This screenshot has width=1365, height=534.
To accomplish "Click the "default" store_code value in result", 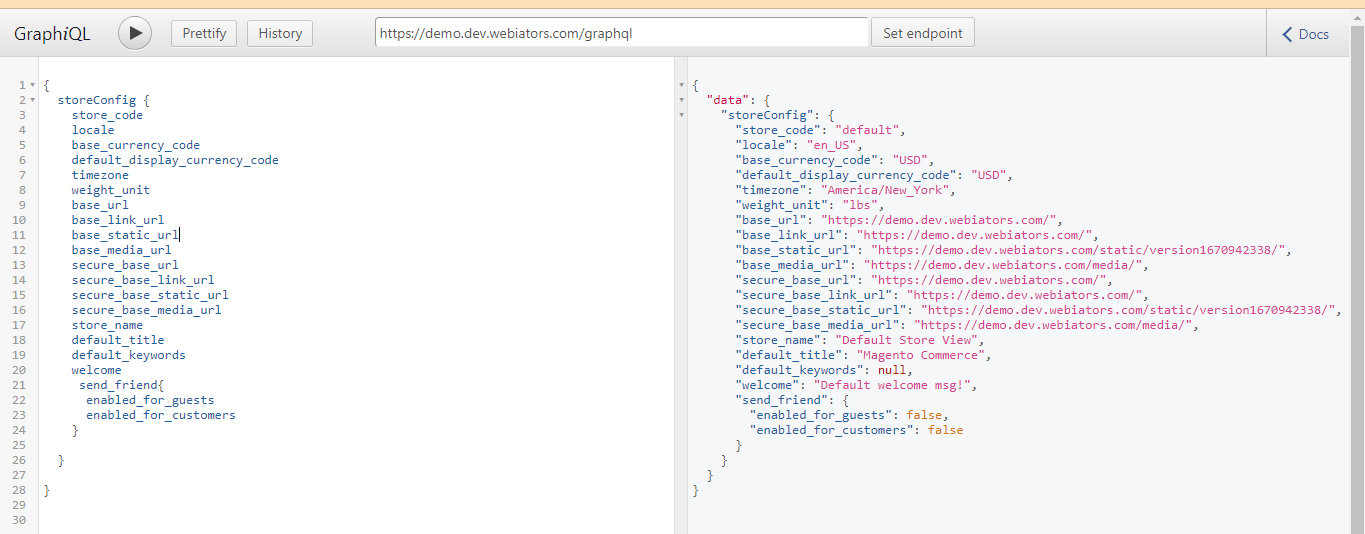I will tap(869, 130).
